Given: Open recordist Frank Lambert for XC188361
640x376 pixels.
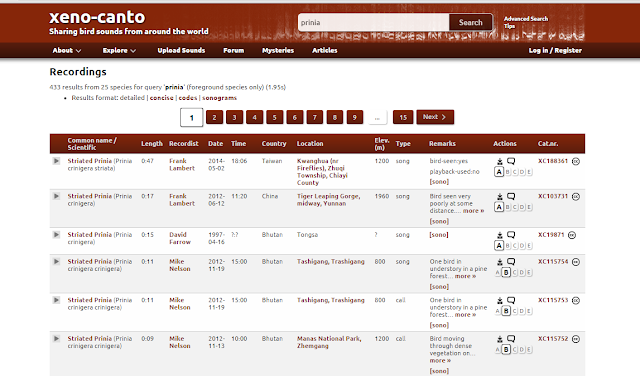Looking at the screenshot, I should click(x=182, y=165).
